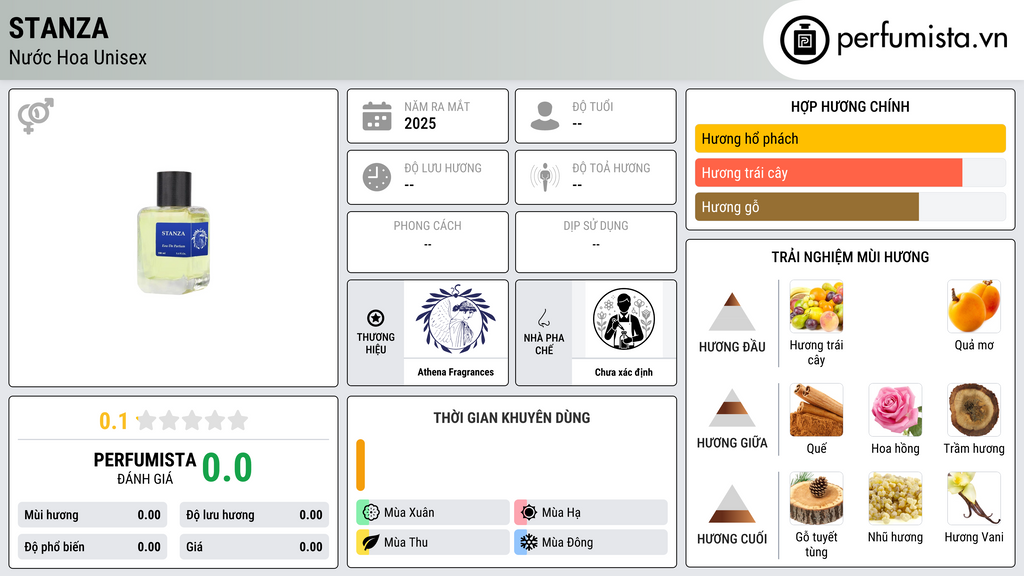Click the Nước Hoa Unisex subtitle
Image resolution: width=1024 pixels, height=576 pixels.
(x=78, y=57)
